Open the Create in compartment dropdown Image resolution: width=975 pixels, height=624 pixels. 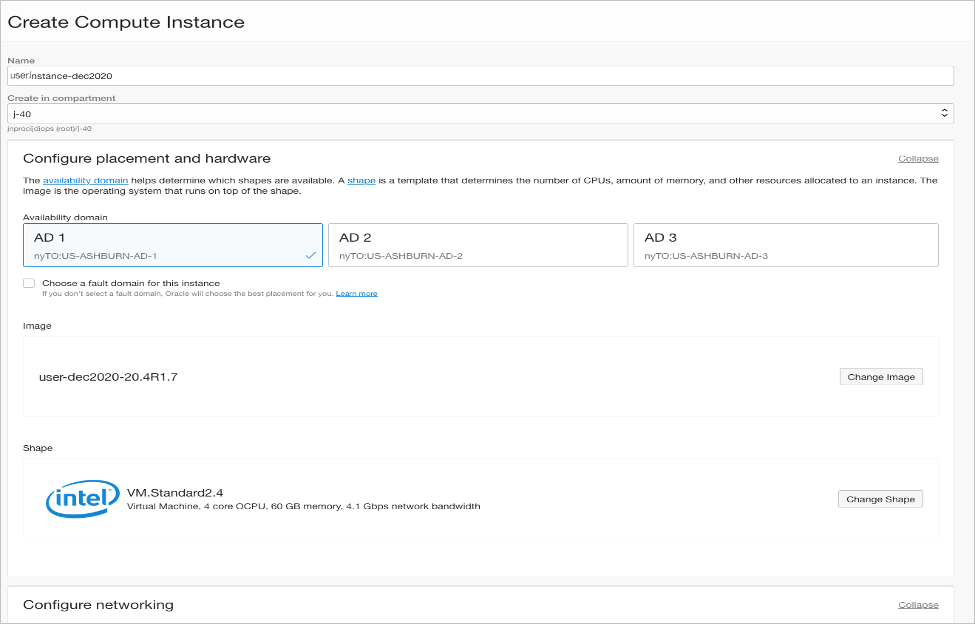click(480, 114)
